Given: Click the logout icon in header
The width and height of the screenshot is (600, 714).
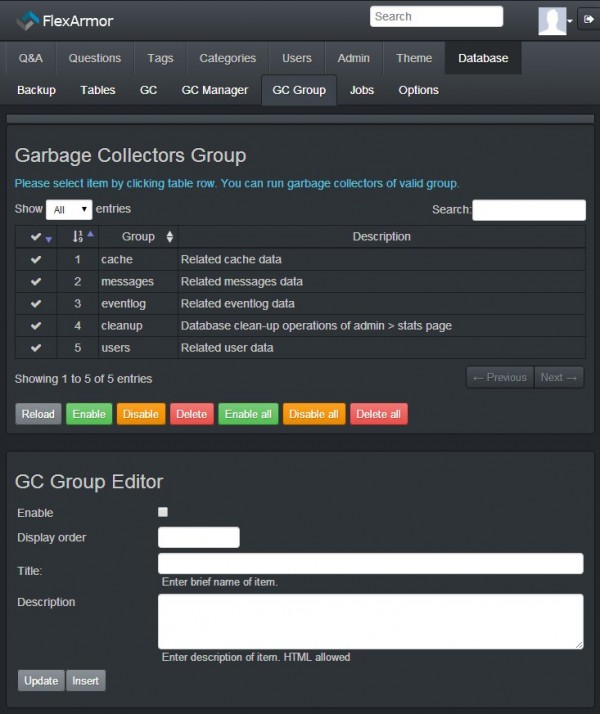Looking at the screenshot, I should click(x=587, y=19).
